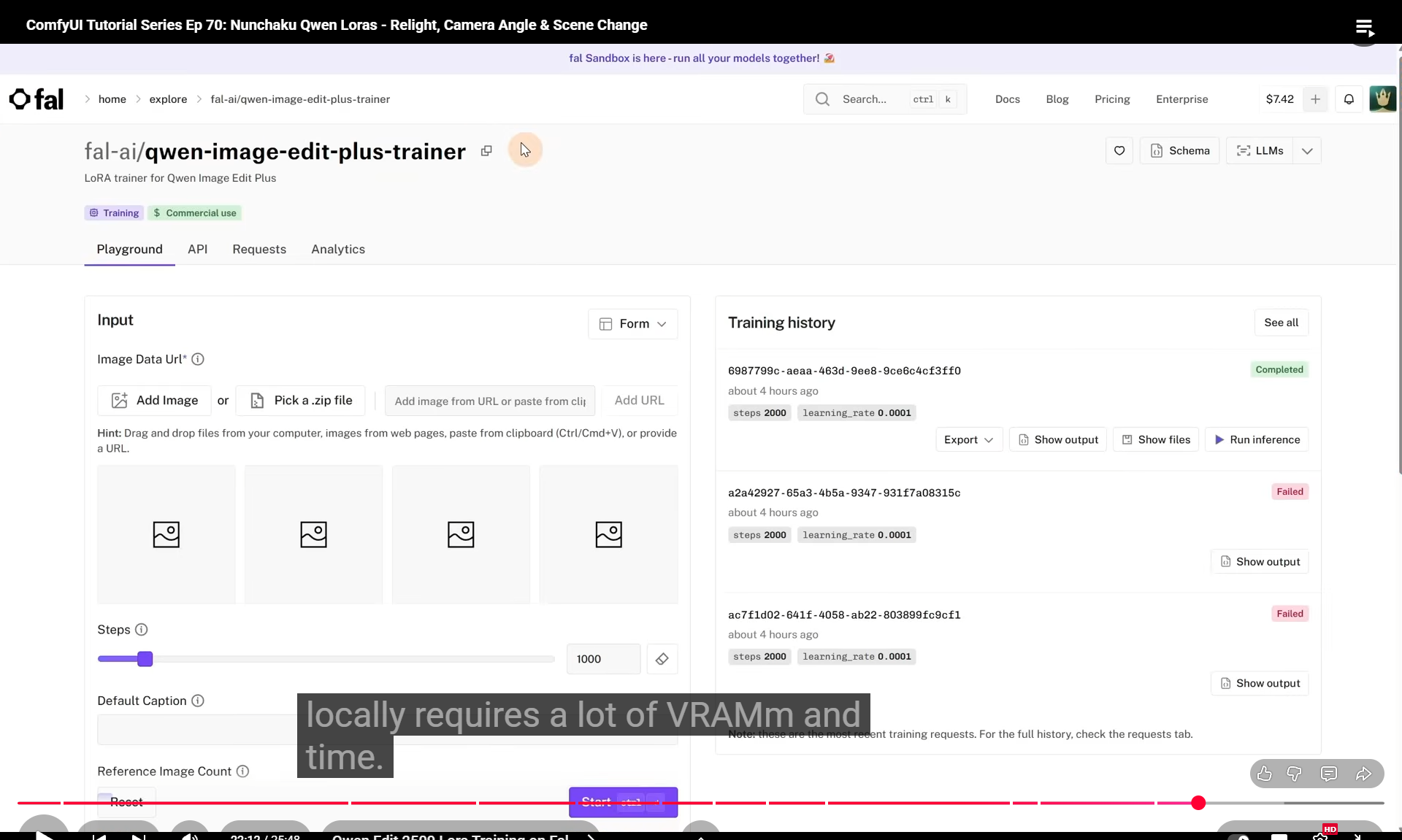The image size is (1402, 840).
Task: Click the Image Data Url info icon
Action: (198, 359)
